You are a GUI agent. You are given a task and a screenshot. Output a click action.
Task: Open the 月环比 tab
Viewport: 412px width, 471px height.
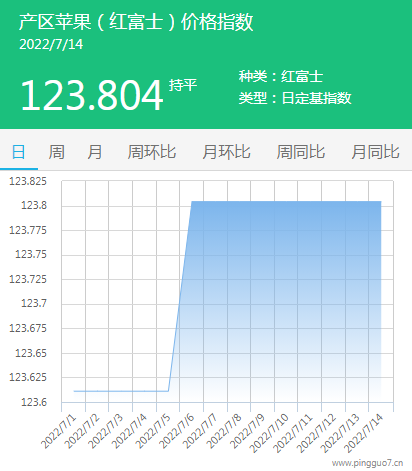tap(226, 152)
